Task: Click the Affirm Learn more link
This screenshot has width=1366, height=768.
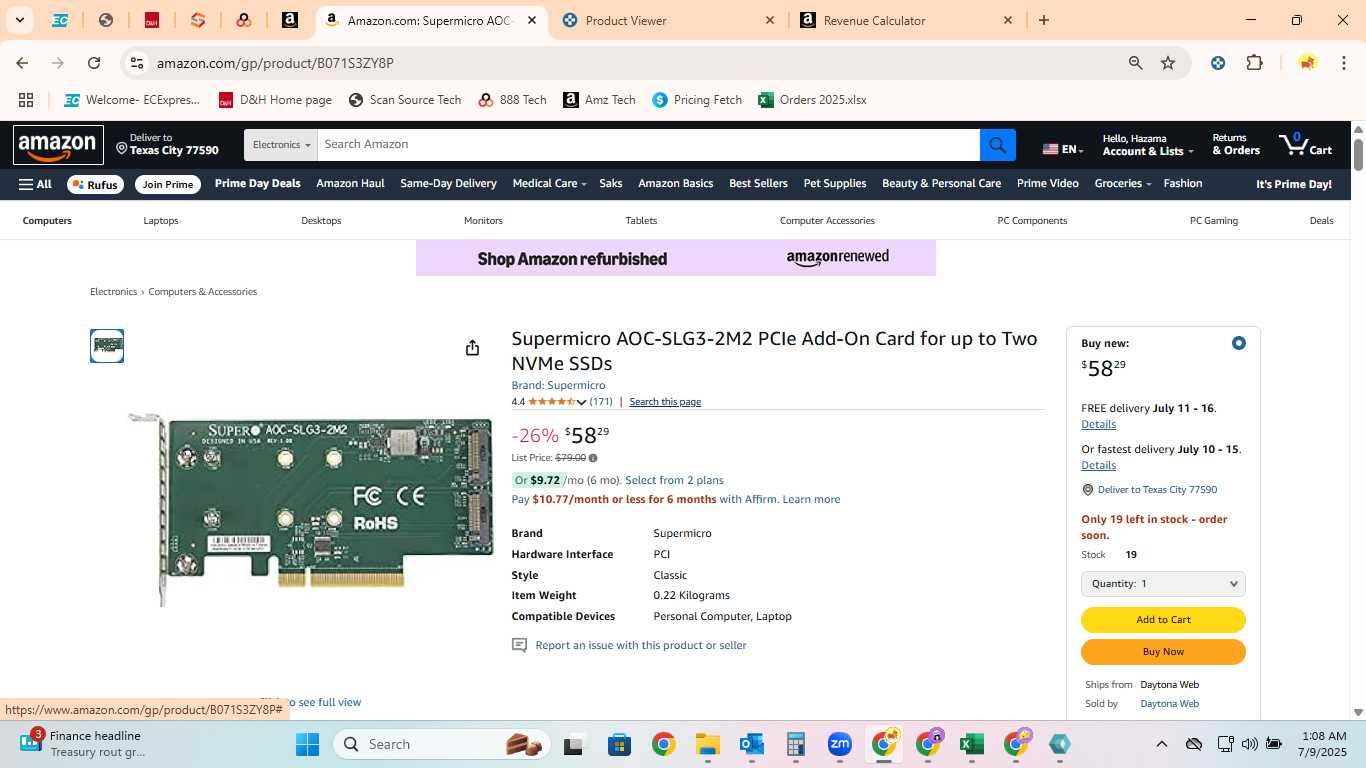Action: click(811, 500)
